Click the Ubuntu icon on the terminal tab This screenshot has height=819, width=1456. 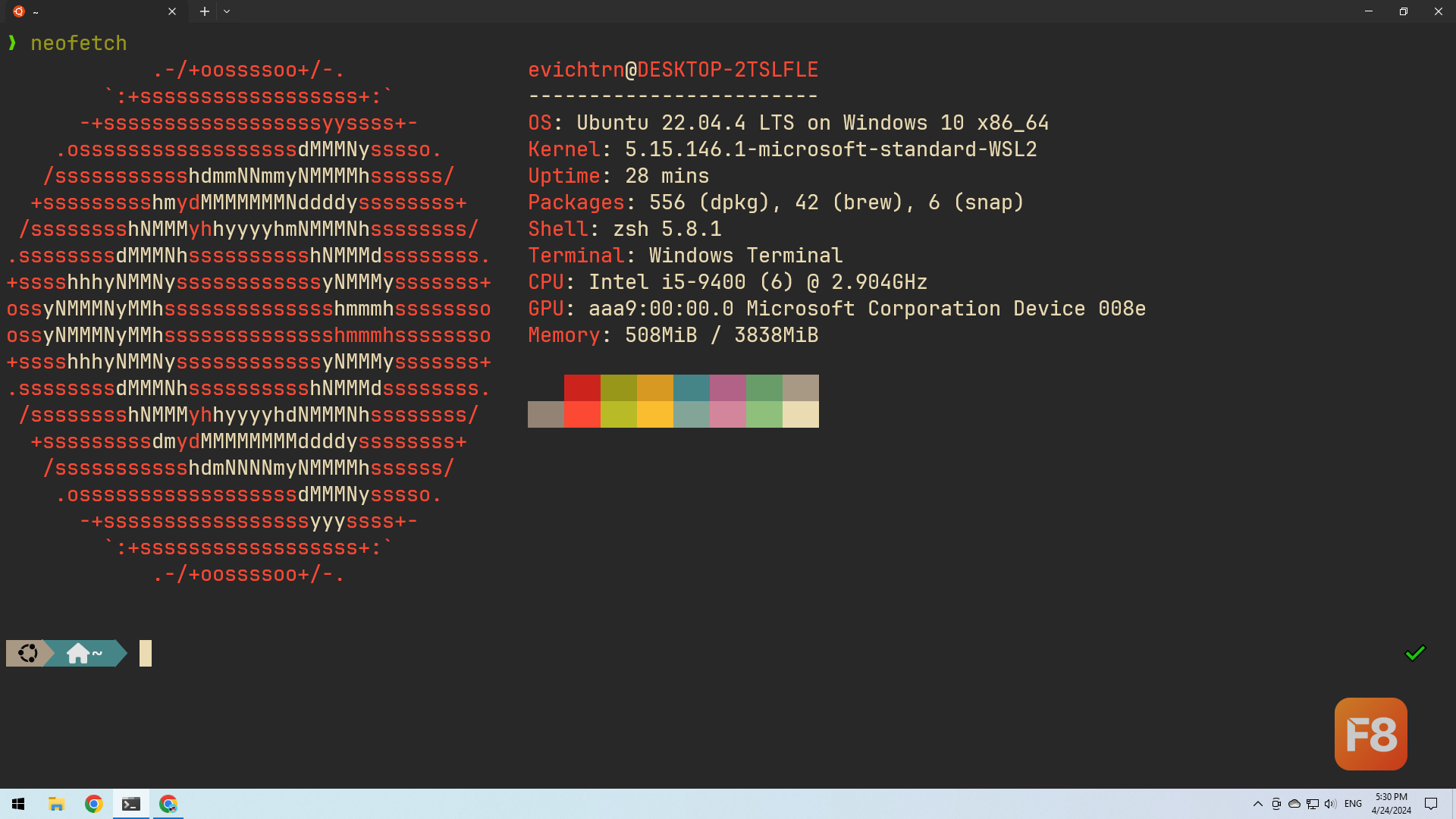click(19, 11)
